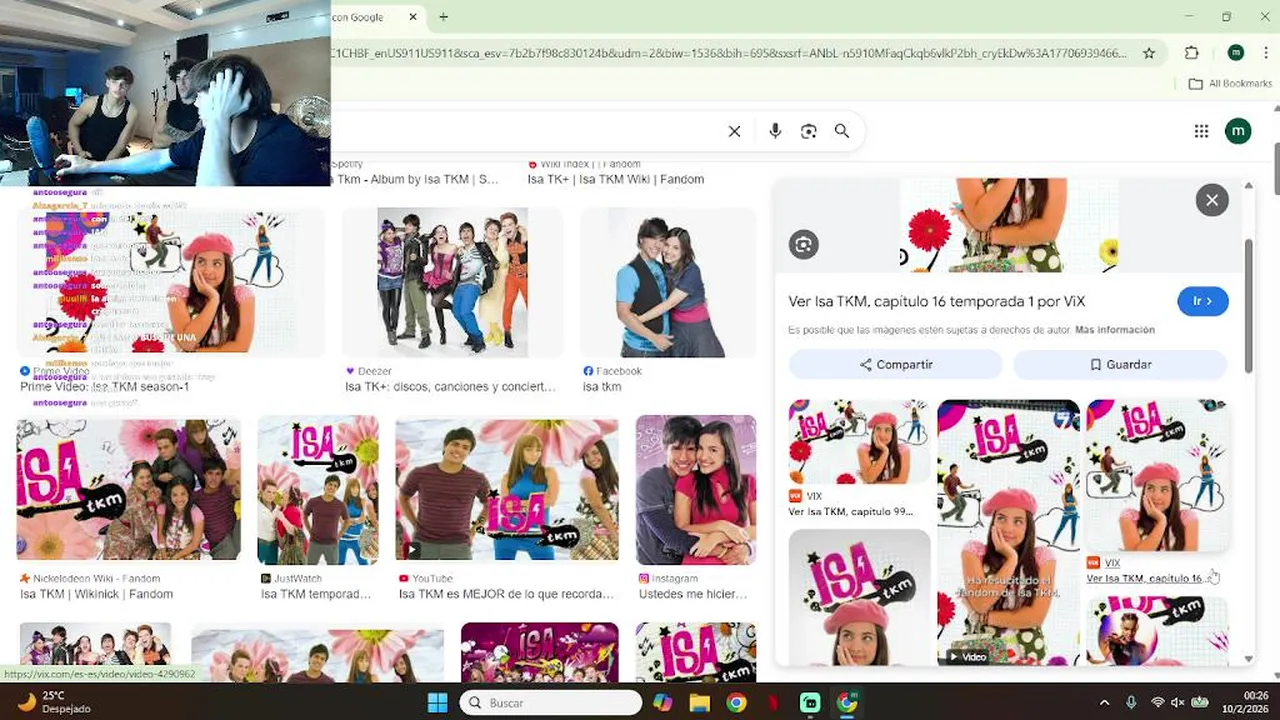
Task: Open the Google account avatar on page
Action: [x=1238, y=131]
